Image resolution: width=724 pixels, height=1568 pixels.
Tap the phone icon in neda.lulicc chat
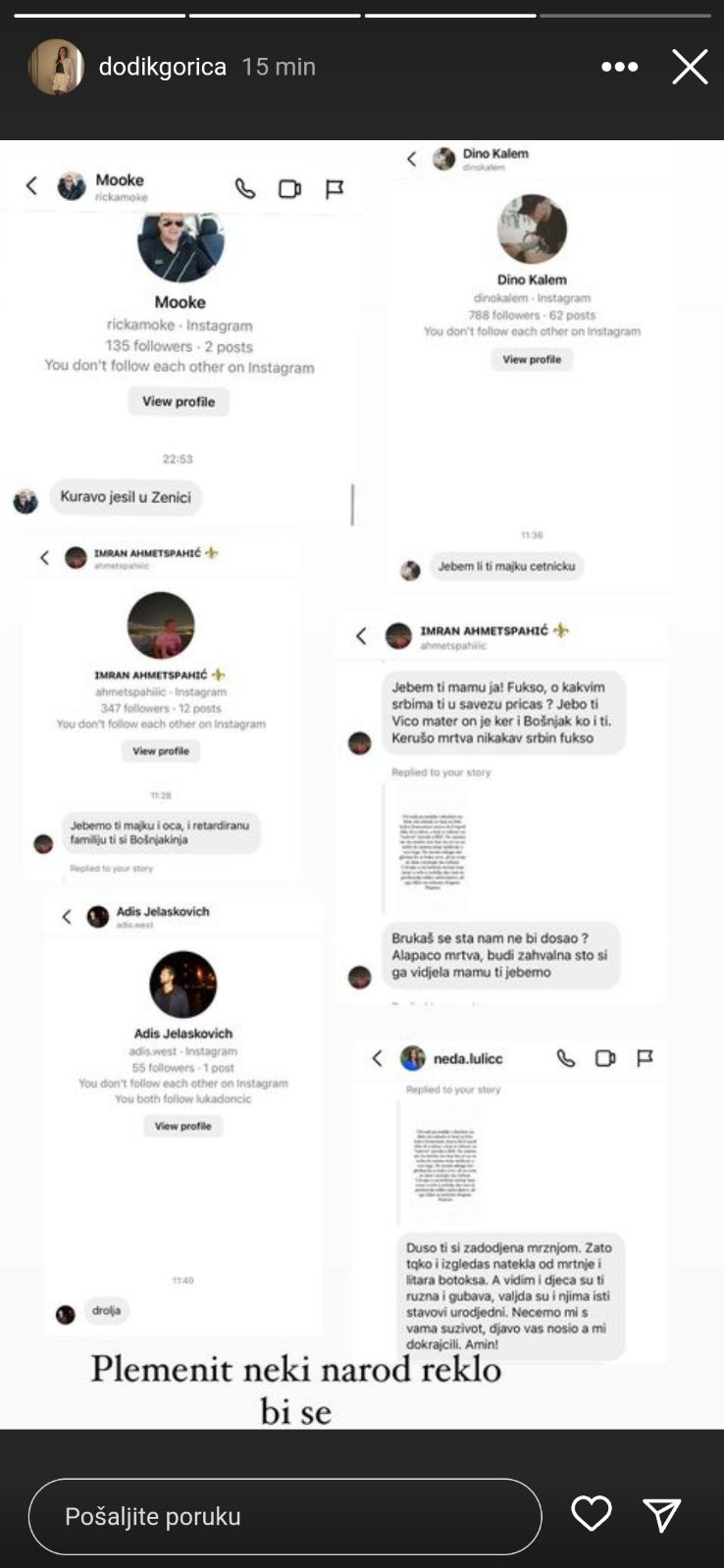tap(566, 1058)
